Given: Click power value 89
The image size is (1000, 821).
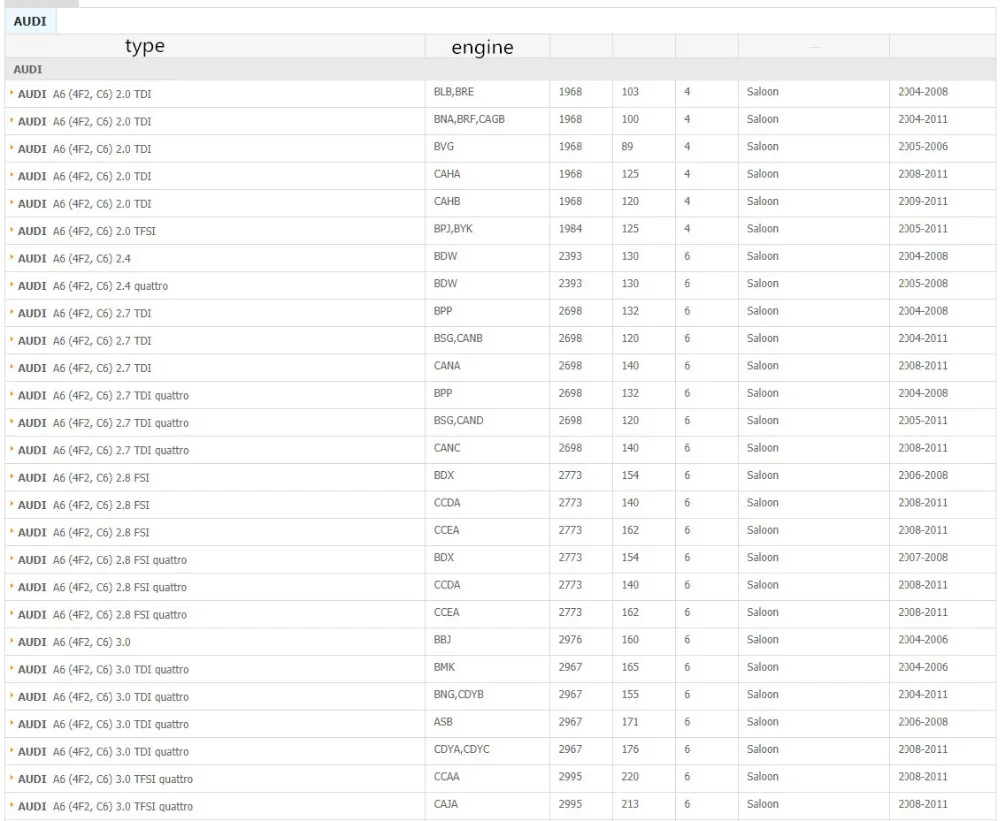Looking at the screenshot, I should click(x=628, y=147).
